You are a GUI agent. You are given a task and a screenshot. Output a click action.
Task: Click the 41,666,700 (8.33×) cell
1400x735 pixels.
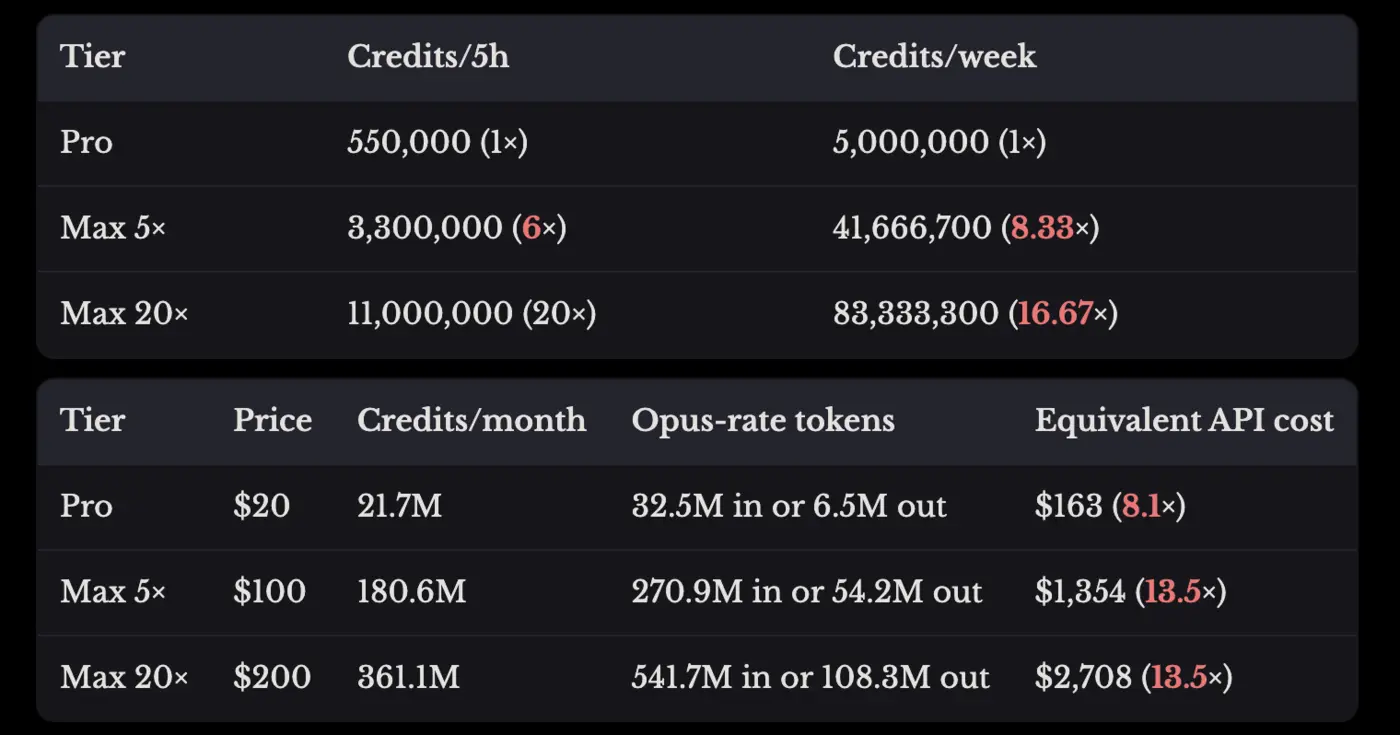pos(965,229)
